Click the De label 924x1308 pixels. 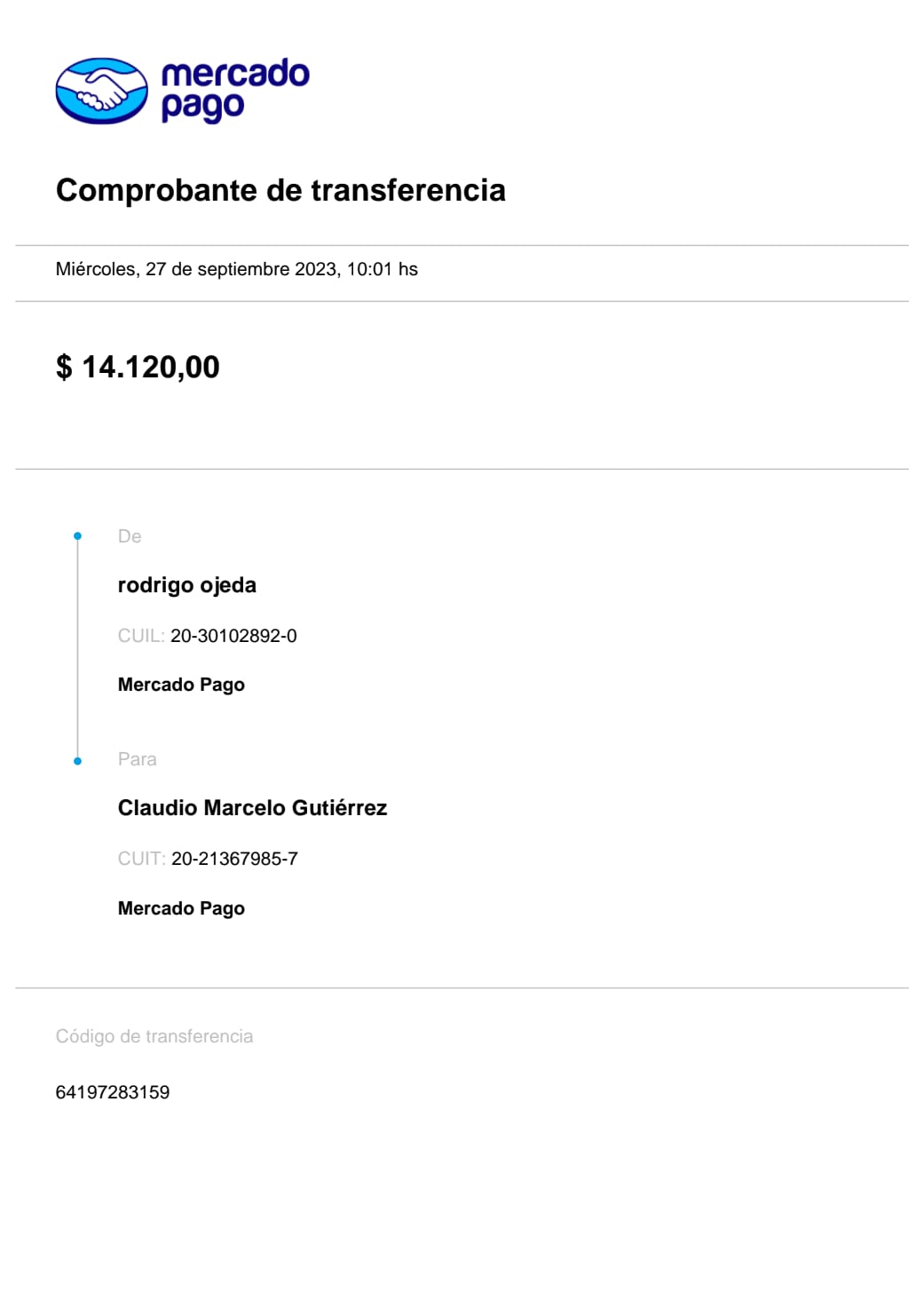[x=130, y=536]
